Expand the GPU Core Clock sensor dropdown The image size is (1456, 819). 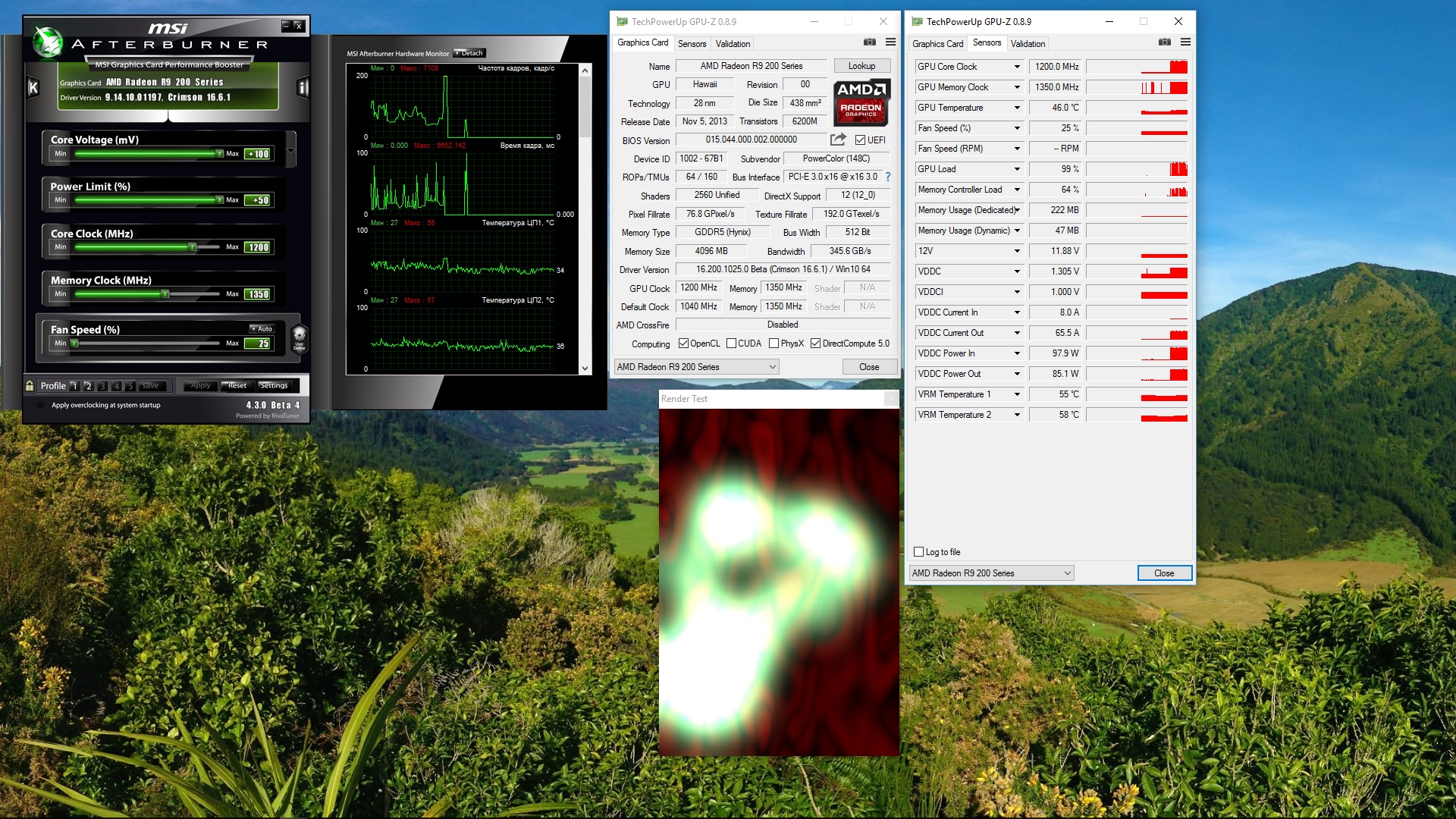1017,67
